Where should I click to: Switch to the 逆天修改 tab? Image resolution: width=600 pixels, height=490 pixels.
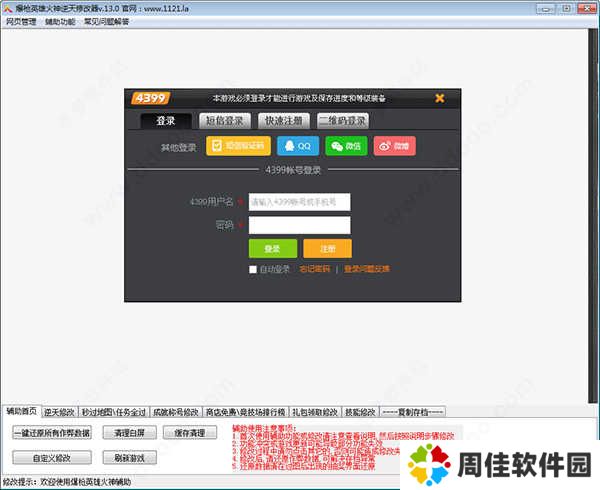pyautogui.click(x=59, y=412)
